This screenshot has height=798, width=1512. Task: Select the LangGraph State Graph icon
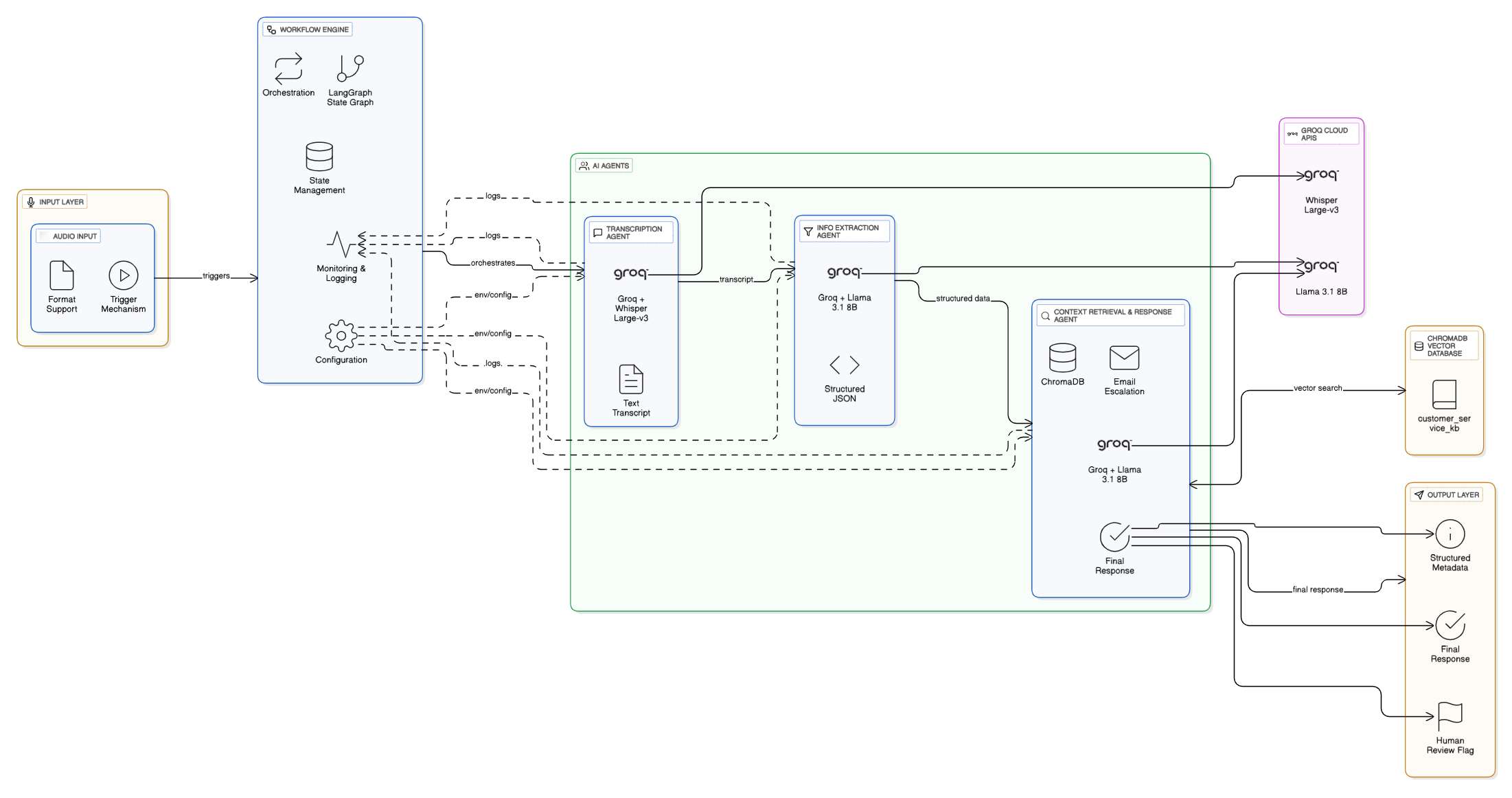point(350,69)
